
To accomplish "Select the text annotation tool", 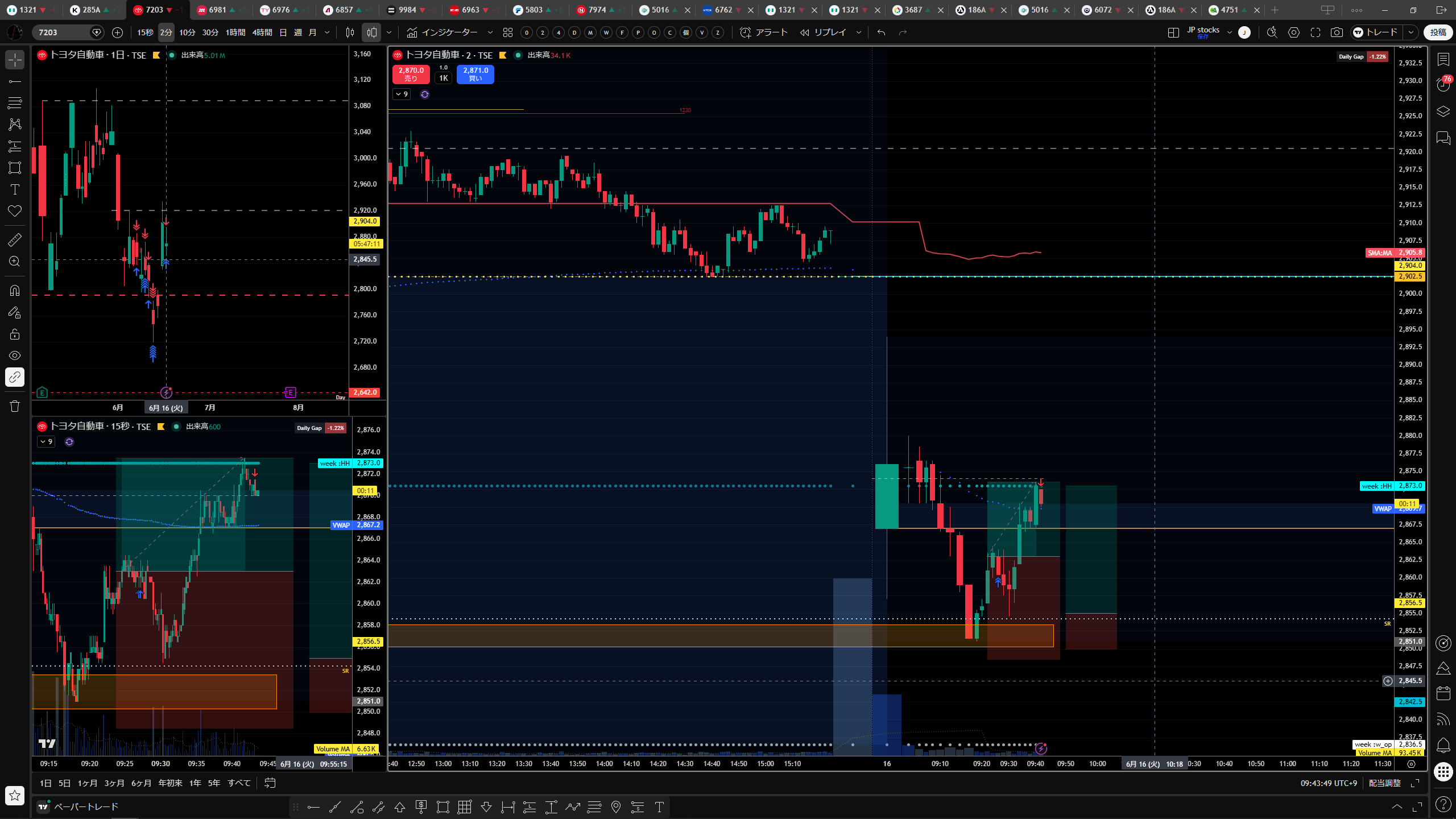I will tap(15, 189).
